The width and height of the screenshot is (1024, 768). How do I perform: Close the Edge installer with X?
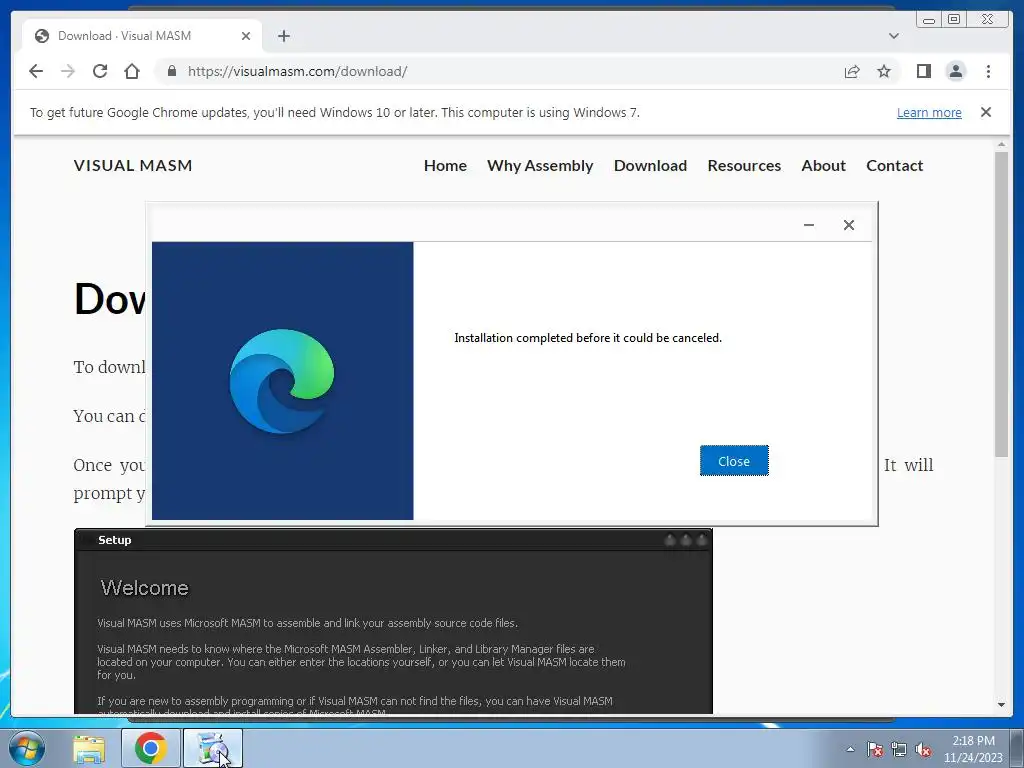click(848, 225)
